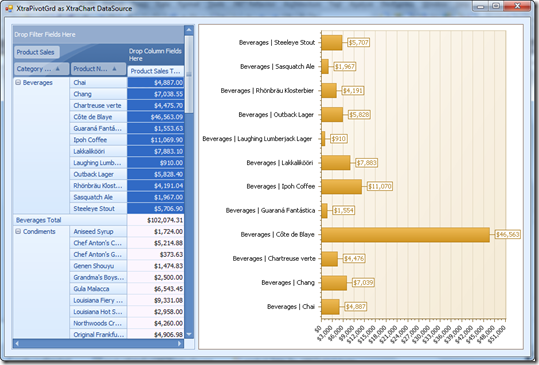Click the pivot grid horizontal scrollbar track

98,343
